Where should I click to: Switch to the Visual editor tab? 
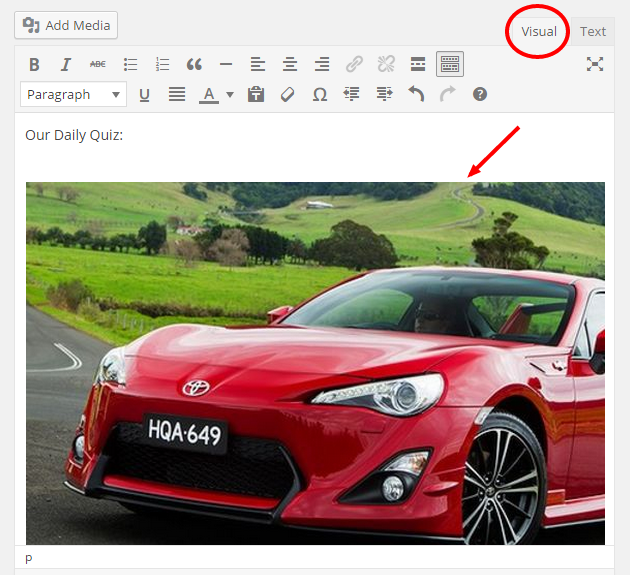pos(539,32)
